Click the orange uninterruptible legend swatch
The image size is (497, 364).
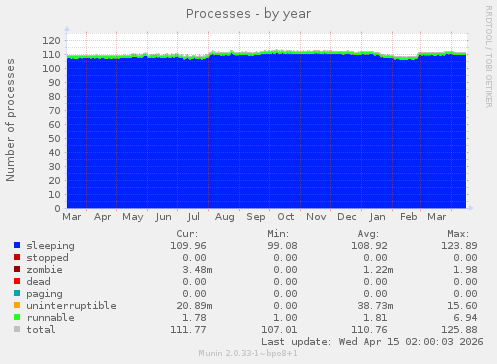click(17, 305)
